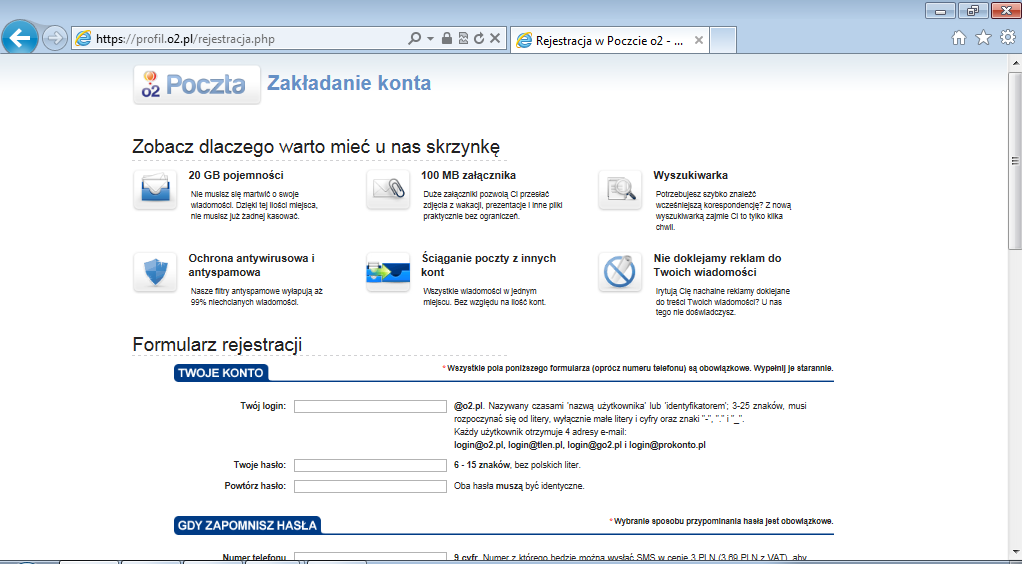
Task: Click the '100 MB załącznika' title
Action: [469, 175]
